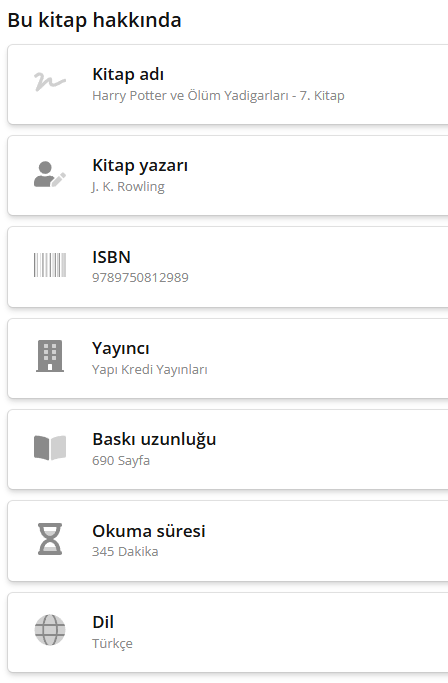Screen dimensions: 448x683
Task: Click the Baskı uzunluğu heading
Action: coord(154,439)
